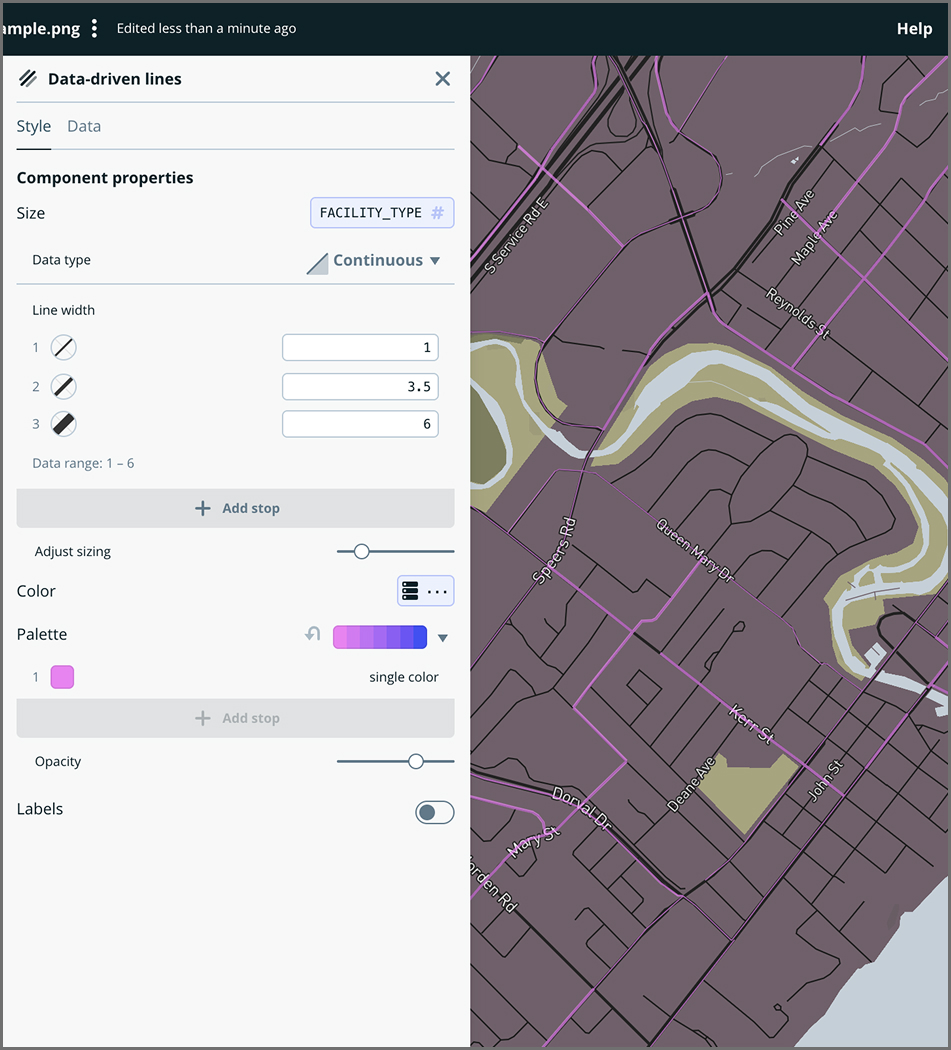Click the pencil icon for line width stop 2
The height and width of the screenshot is (1050, 951).
(61, 386)
